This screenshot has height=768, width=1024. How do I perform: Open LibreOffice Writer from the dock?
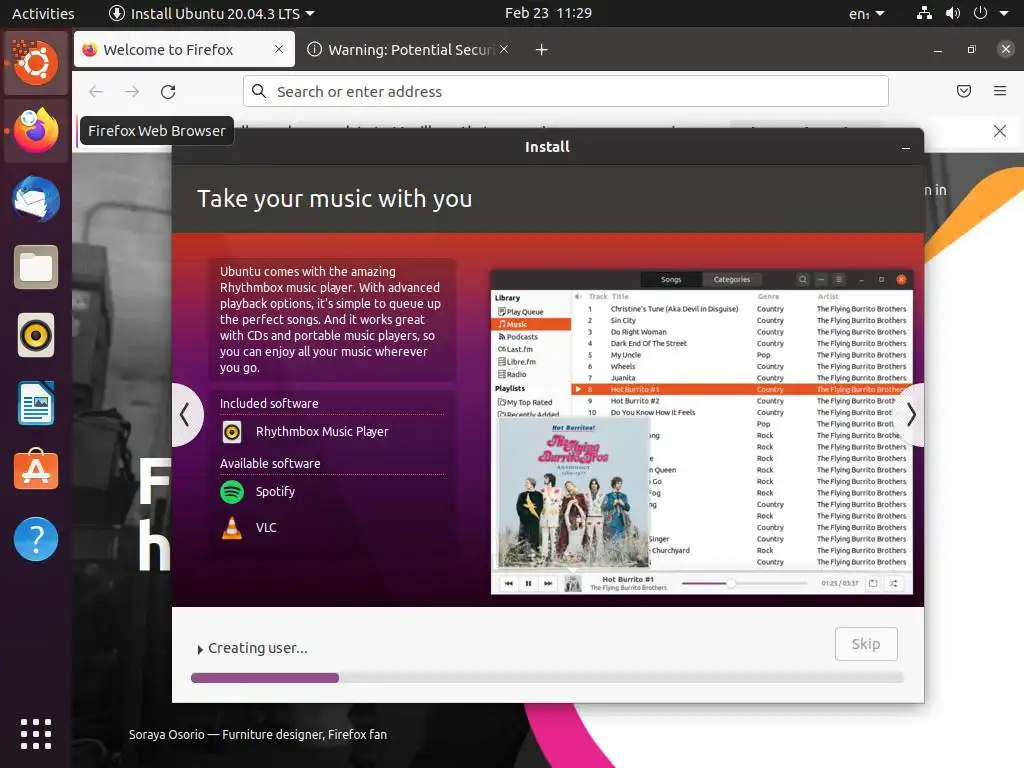point(36,403)
